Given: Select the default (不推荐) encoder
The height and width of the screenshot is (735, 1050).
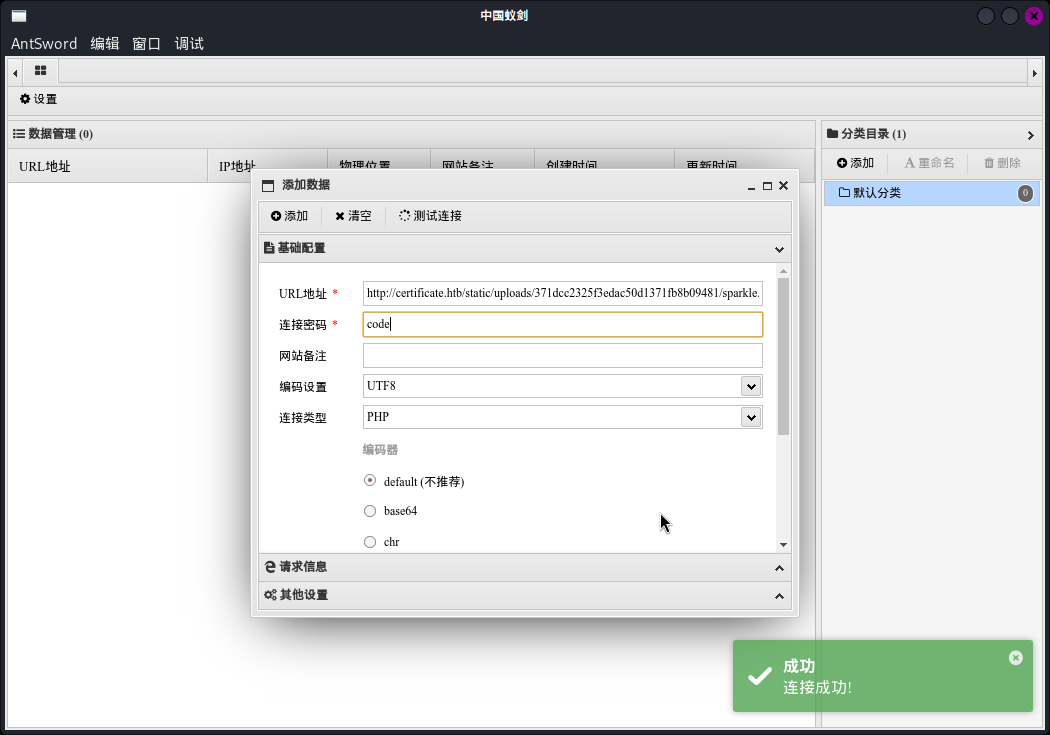Looking at the screenshot, I should [x=370, y=481].
